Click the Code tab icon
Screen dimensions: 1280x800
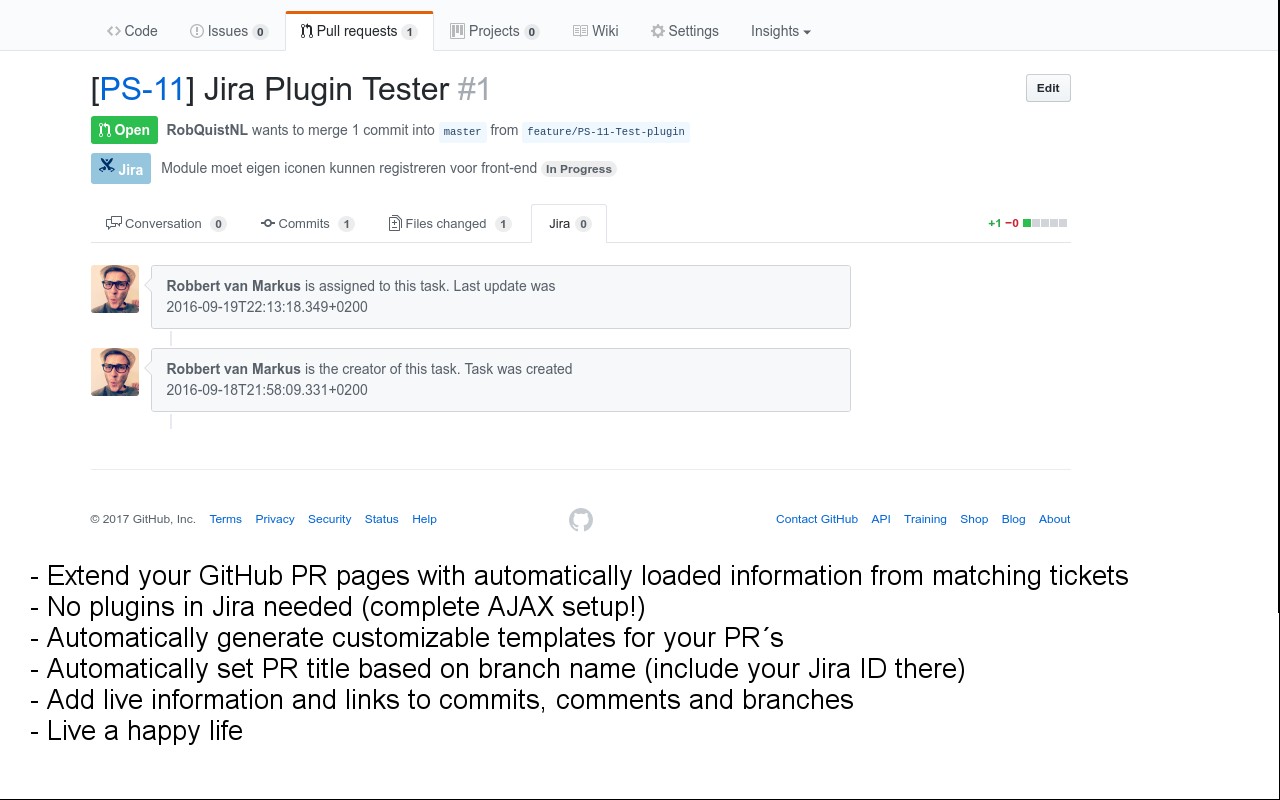click(113, 31)
